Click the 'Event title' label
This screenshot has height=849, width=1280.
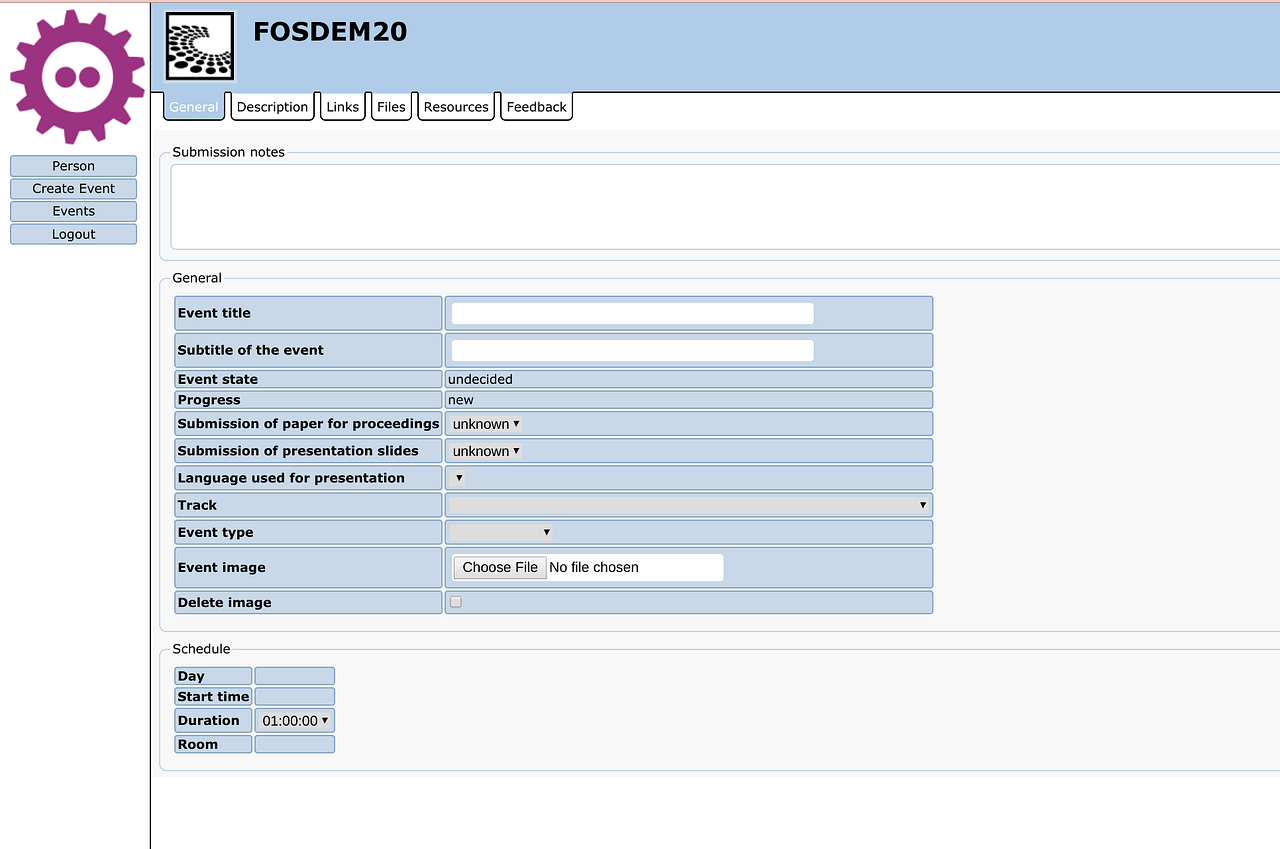[x=214, y=313]
